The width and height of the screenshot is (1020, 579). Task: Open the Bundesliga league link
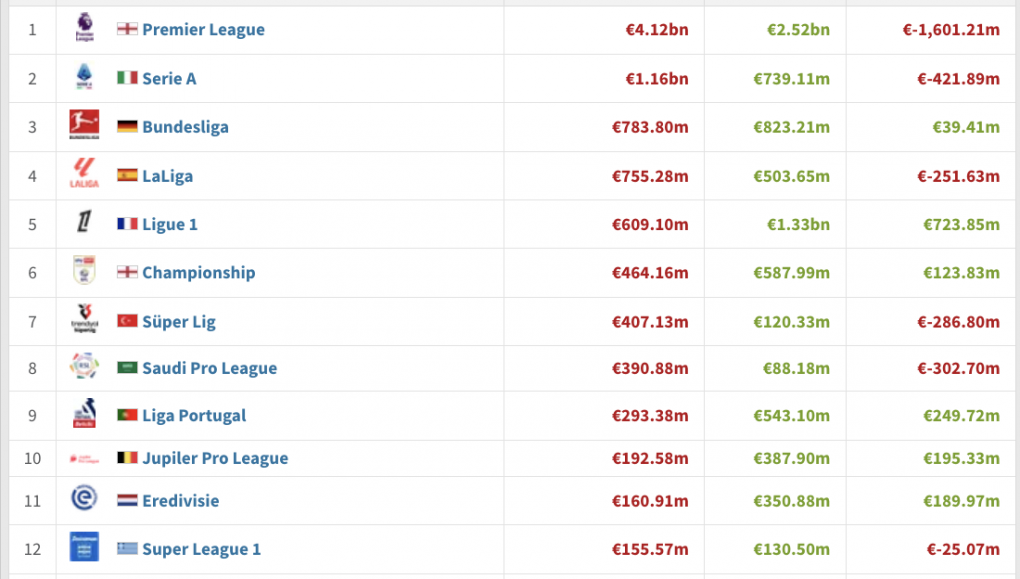(185, 127)
